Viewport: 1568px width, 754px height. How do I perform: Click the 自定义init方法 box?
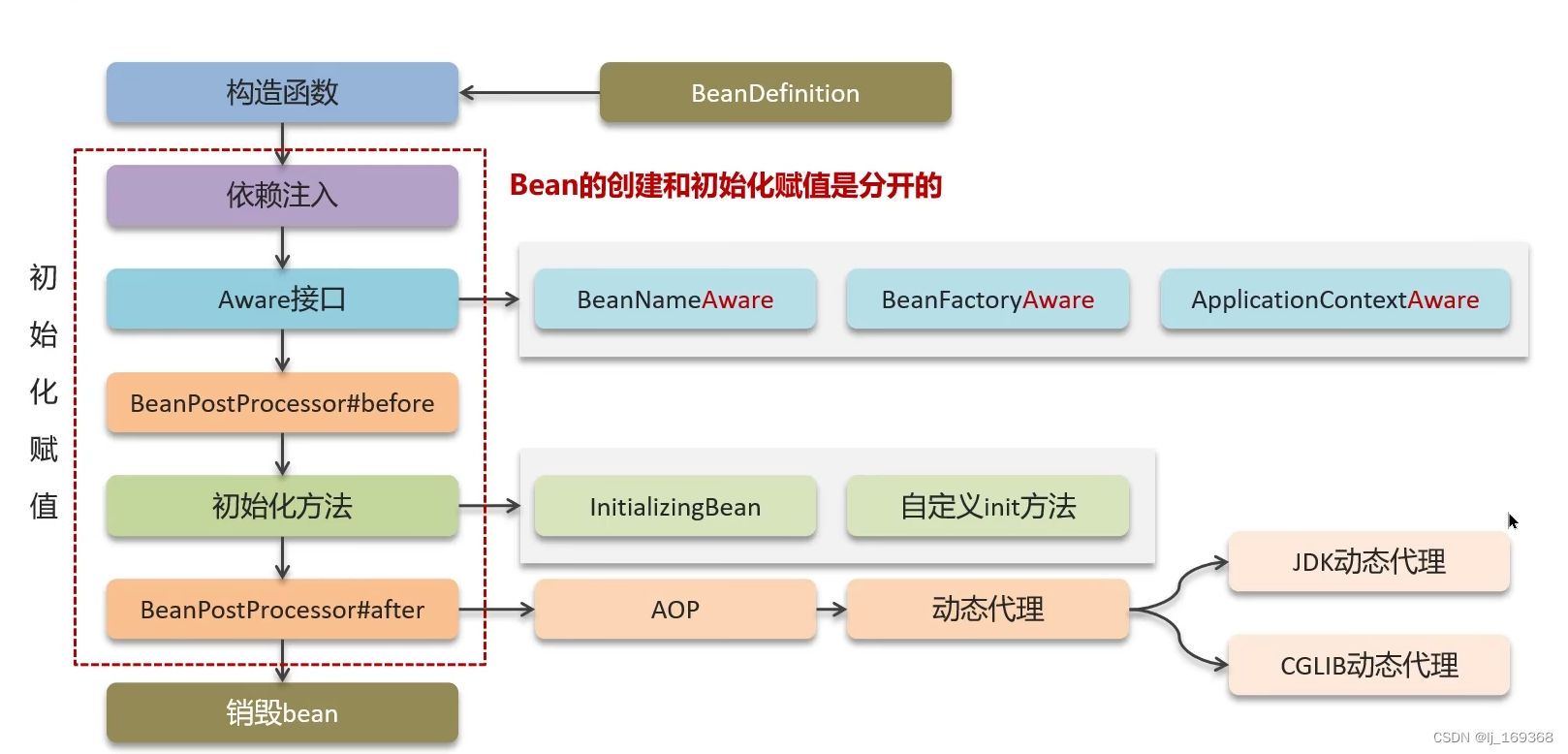988,506
